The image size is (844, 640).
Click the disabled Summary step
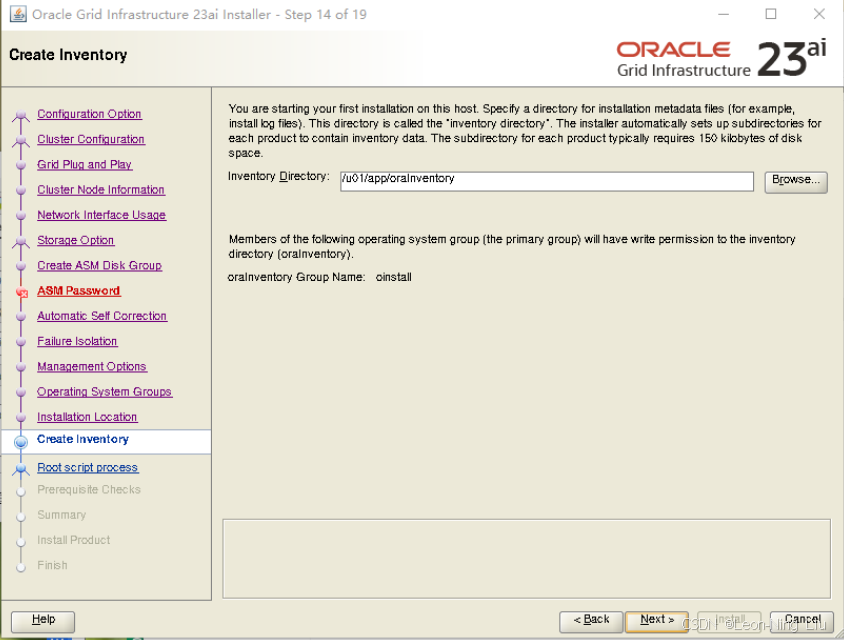coord(61,516)
